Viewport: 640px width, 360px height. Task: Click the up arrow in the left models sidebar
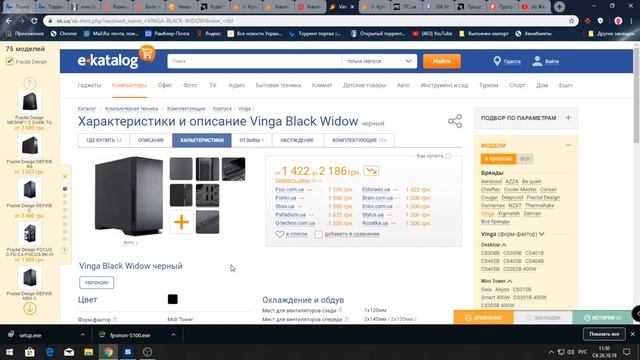[x=29, y=84]
